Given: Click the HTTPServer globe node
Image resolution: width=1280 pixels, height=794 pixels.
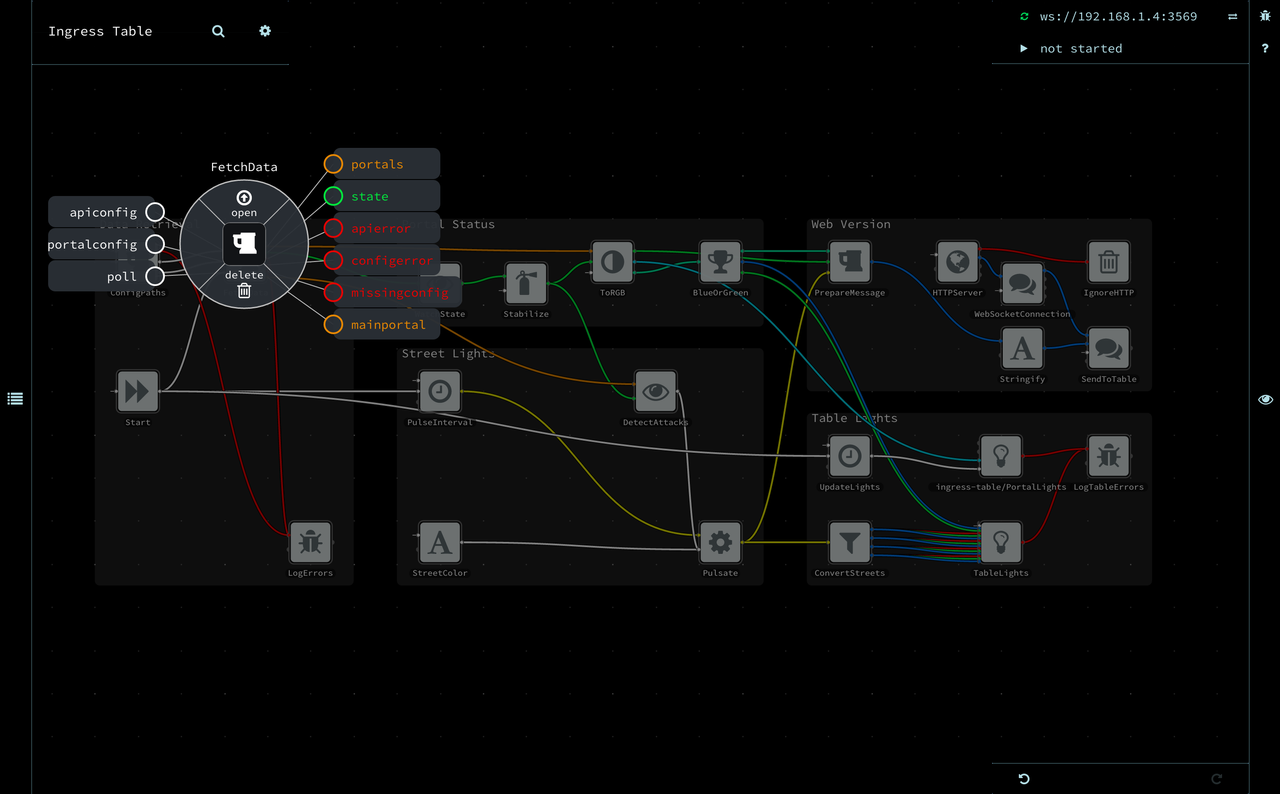Looking at the screenshot, I should click(x=957, y=263).
